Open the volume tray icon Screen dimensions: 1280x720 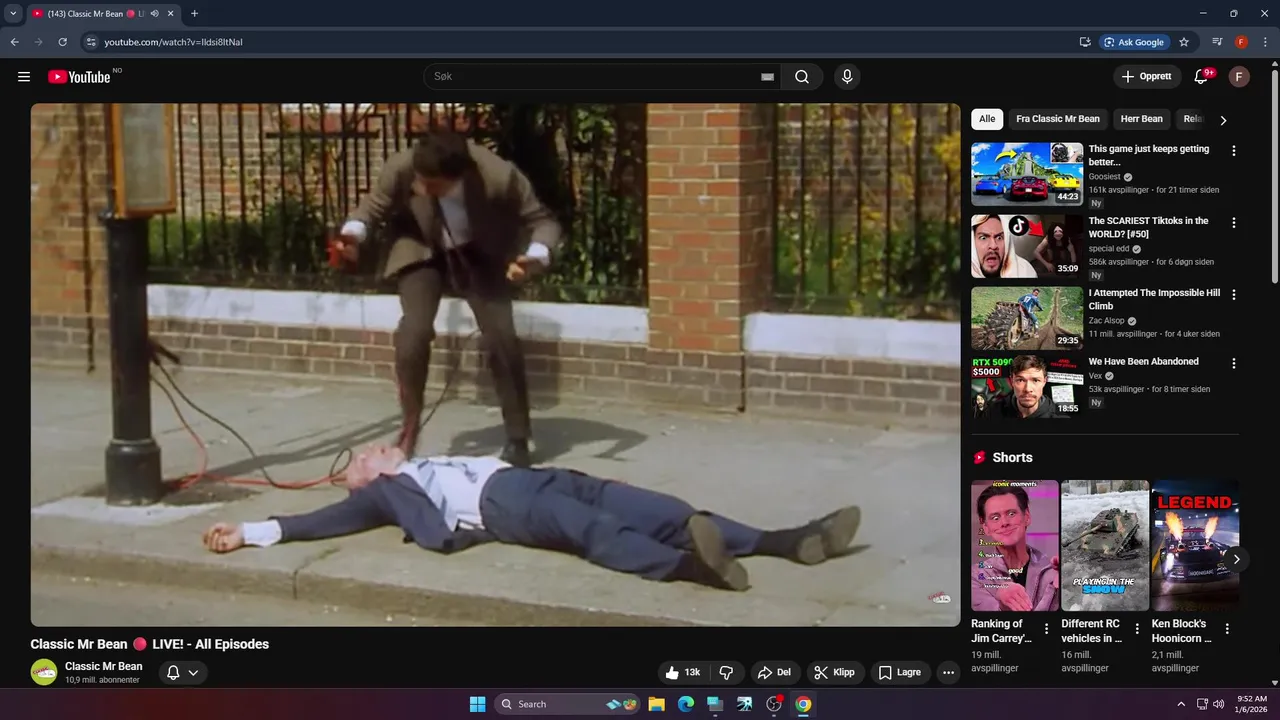point(1218,704)
